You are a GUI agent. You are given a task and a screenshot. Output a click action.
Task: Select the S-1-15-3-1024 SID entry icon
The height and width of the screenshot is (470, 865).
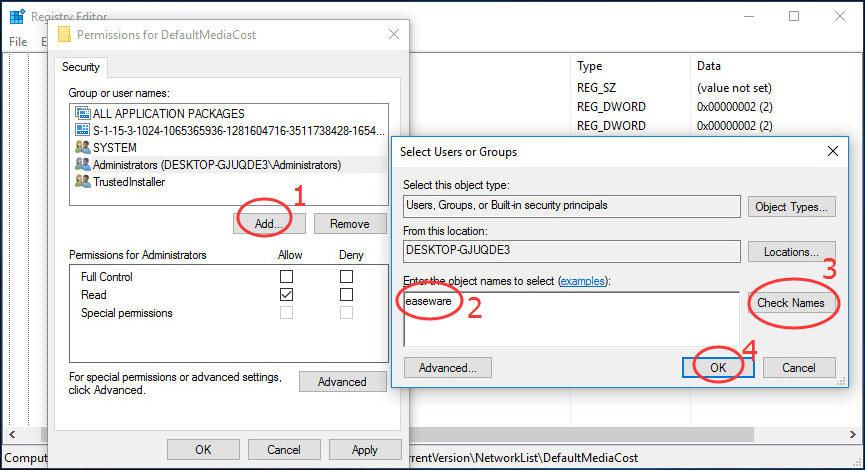point(83,130)
